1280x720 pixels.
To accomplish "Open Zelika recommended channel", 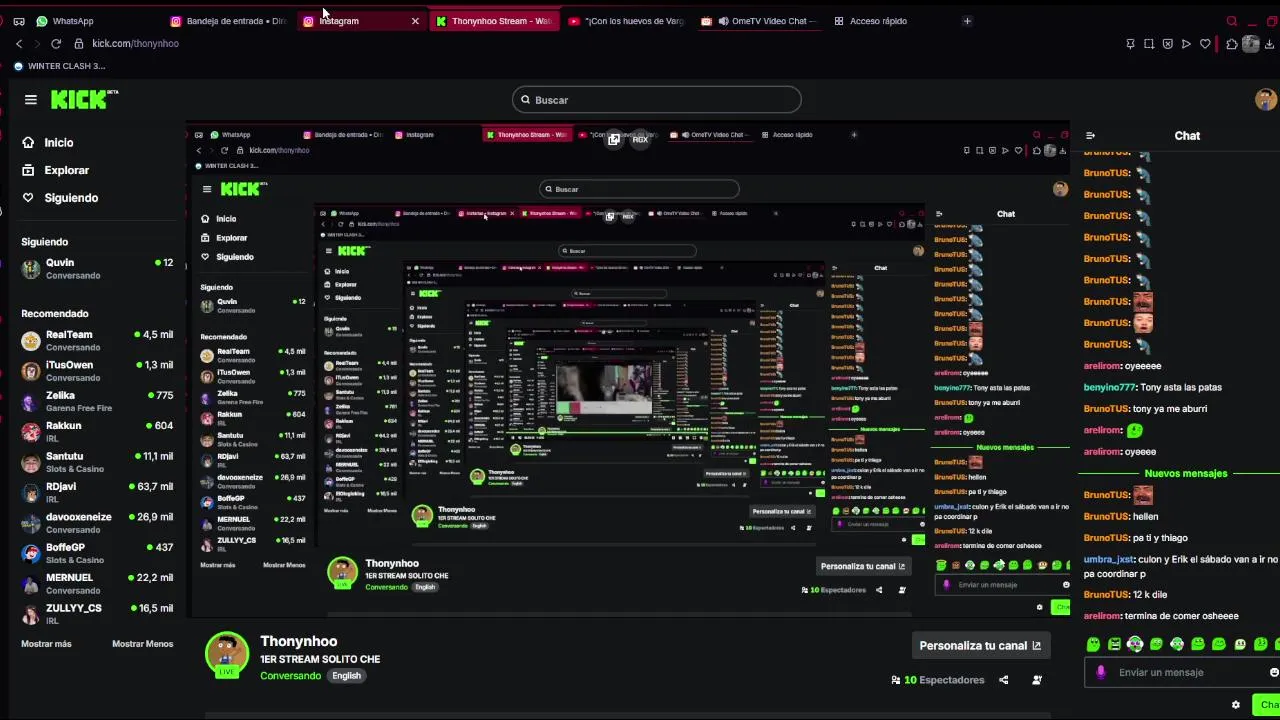I will 98,401.
